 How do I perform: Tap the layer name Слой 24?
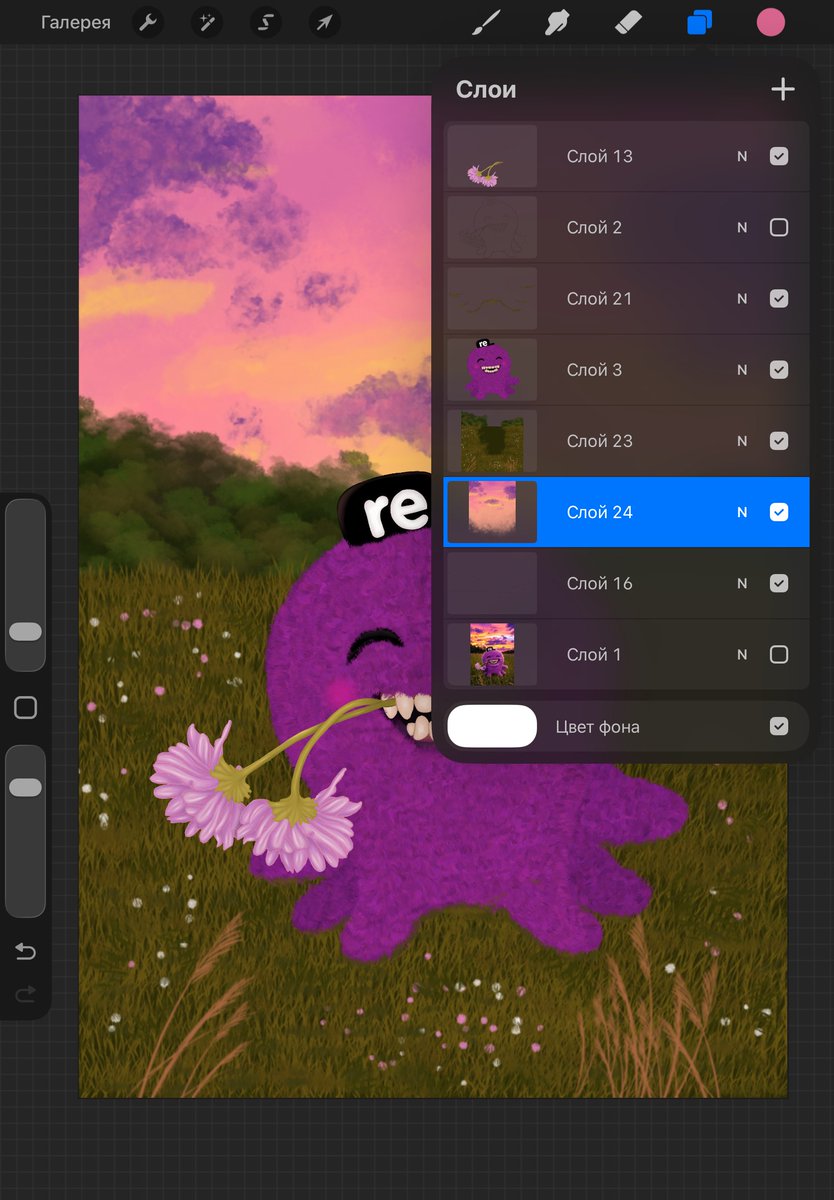[x=600, y=512]
